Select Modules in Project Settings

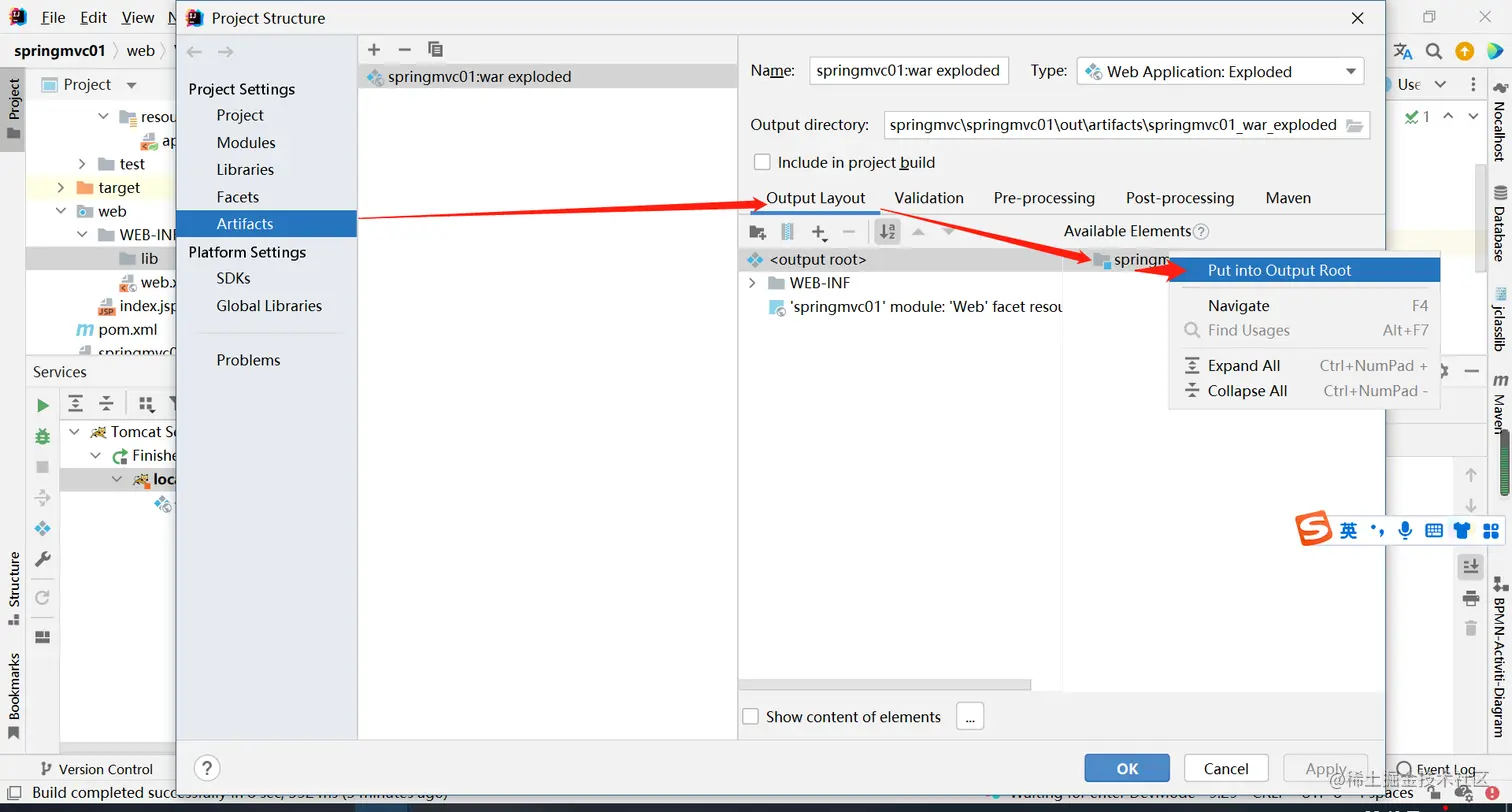(x=246, y=143)
